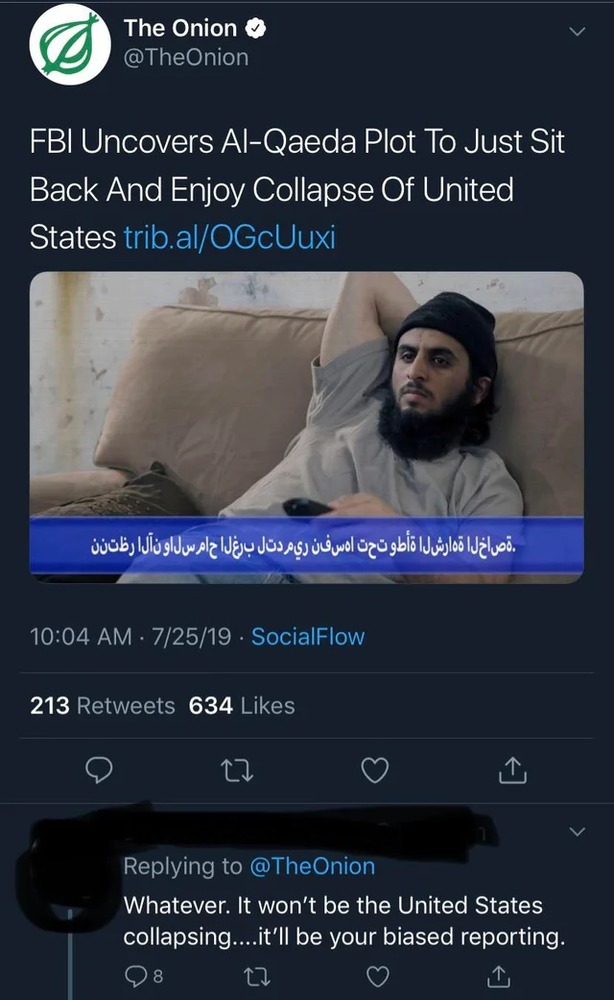View the 634 Likes list
Image resolution: width=614 pixels, height=1000 pixels.
point(242,706)
